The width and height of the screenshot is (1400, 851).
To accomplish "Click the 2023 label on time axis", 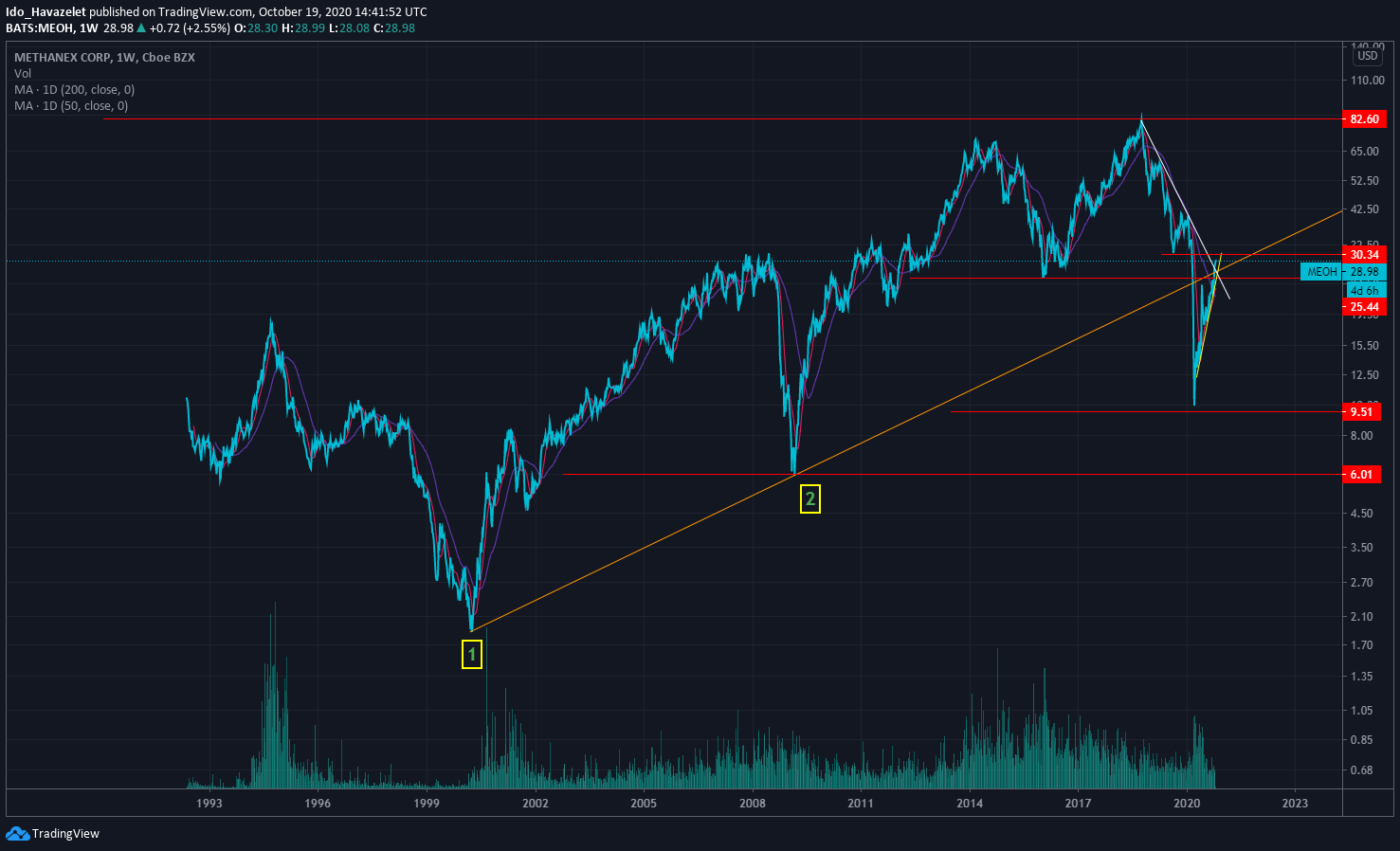I will pyautogui.click(x=1295, y=804).
